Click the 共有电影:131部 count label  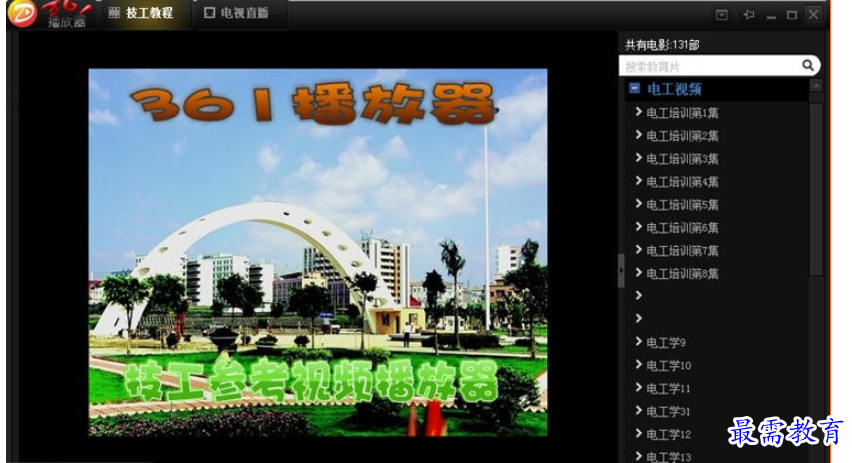pos(662,45)
